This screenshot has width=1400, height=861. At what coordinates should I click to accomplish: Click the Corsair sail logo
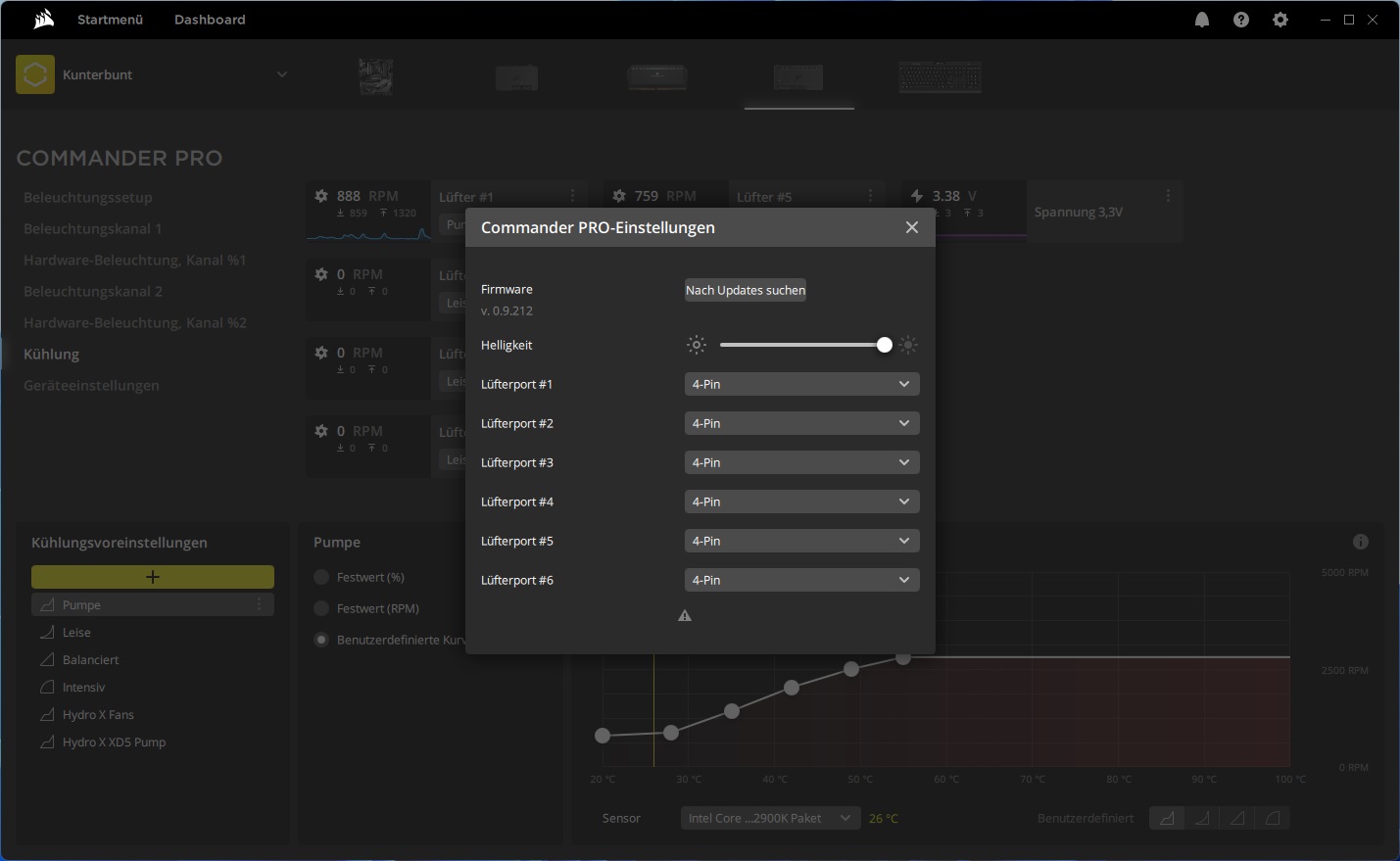click(43, 20)
